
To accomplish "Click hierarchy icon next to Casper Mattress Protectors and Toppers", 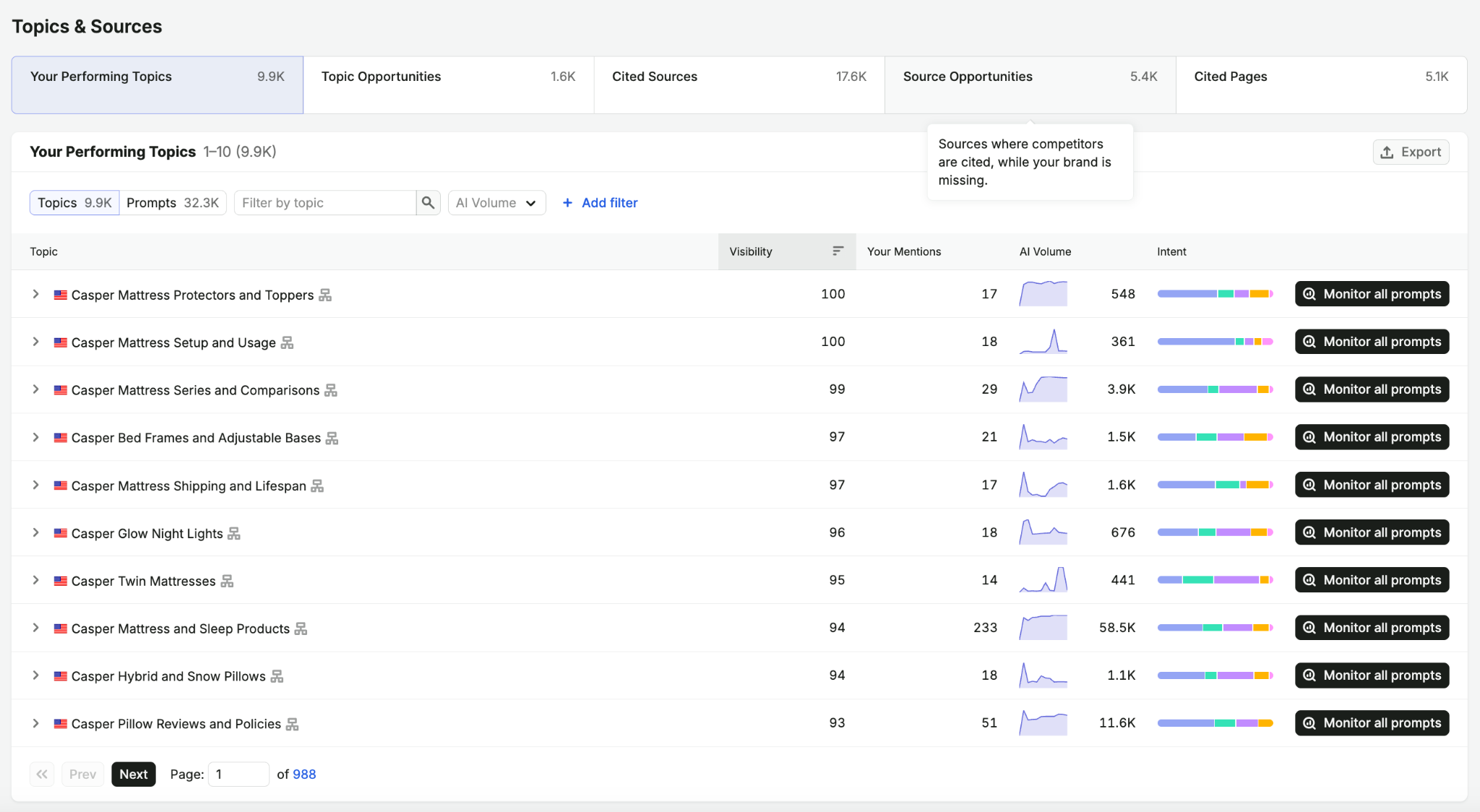I will coord(325,295).
